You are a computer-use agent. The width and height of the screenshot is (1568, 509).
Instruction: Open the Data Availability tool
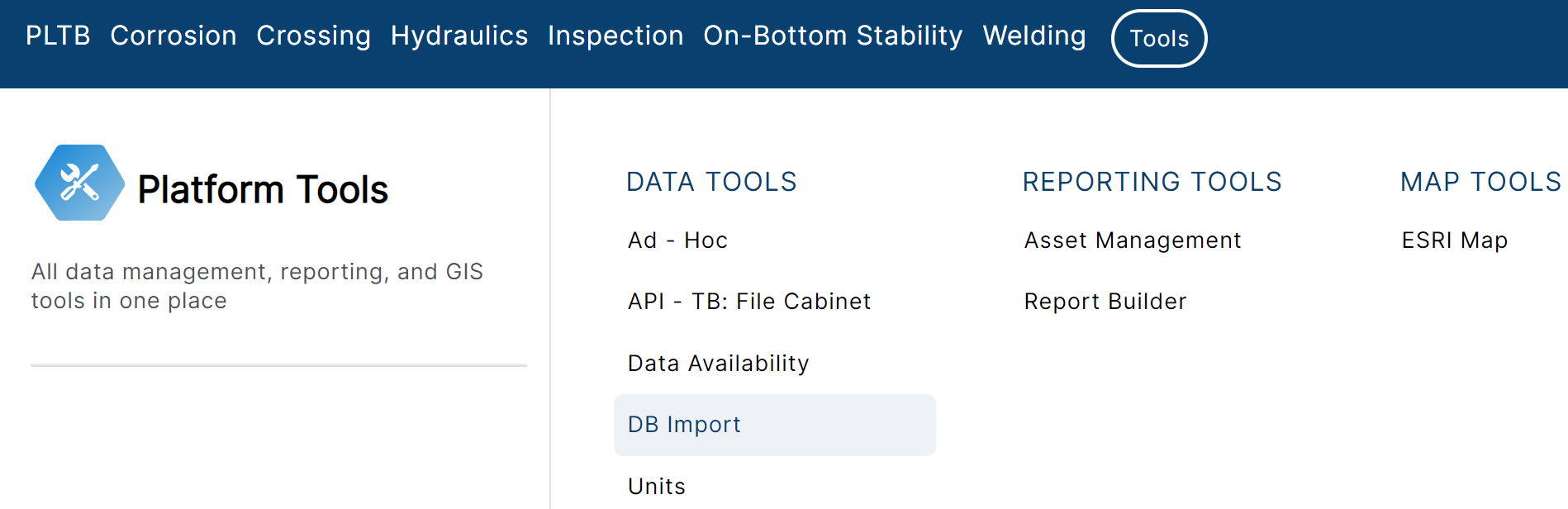click(x=719, y=364)
